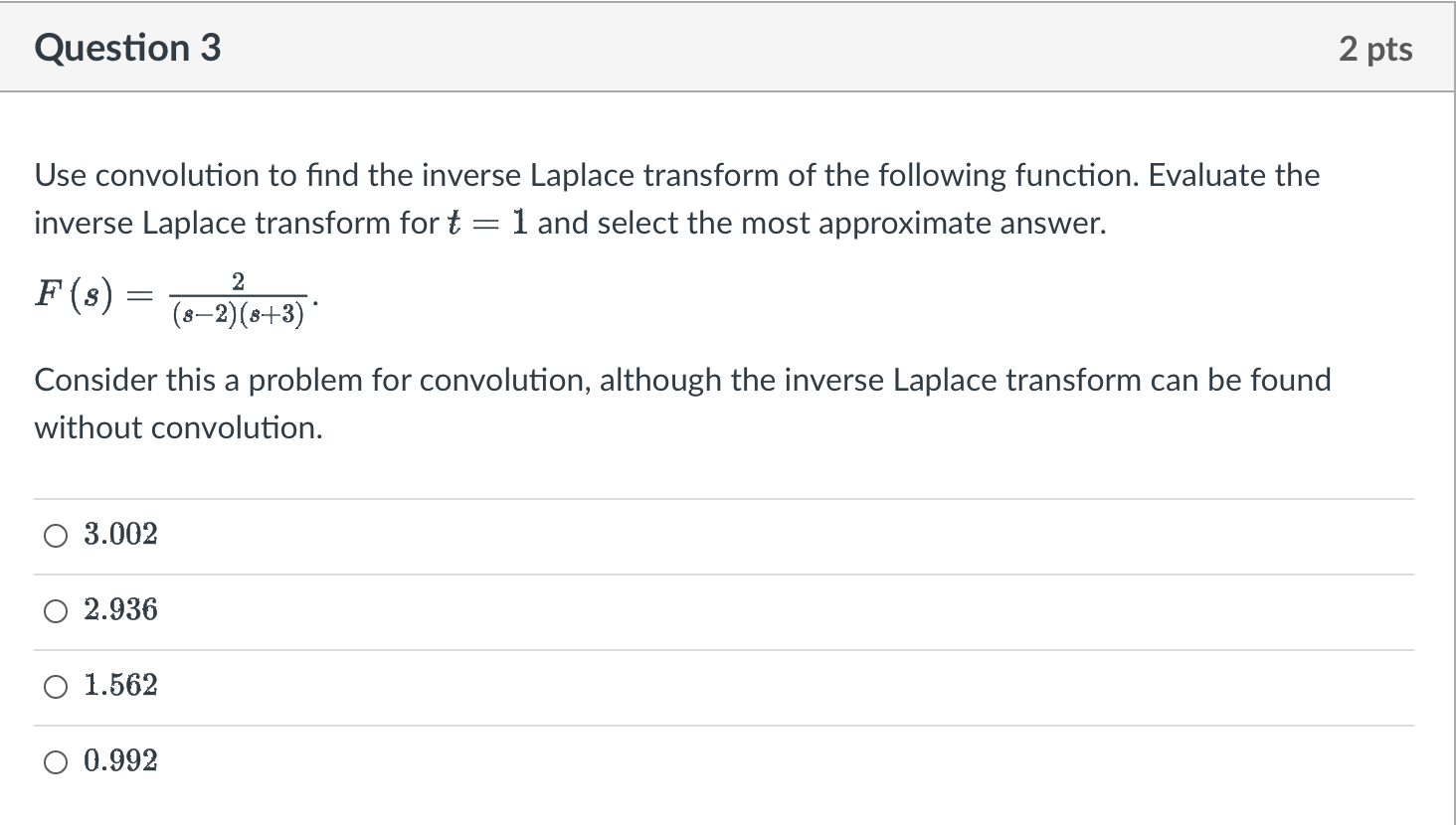
Task: Click the sentence starting "Consider this a problem"
Action: [682, 404]
